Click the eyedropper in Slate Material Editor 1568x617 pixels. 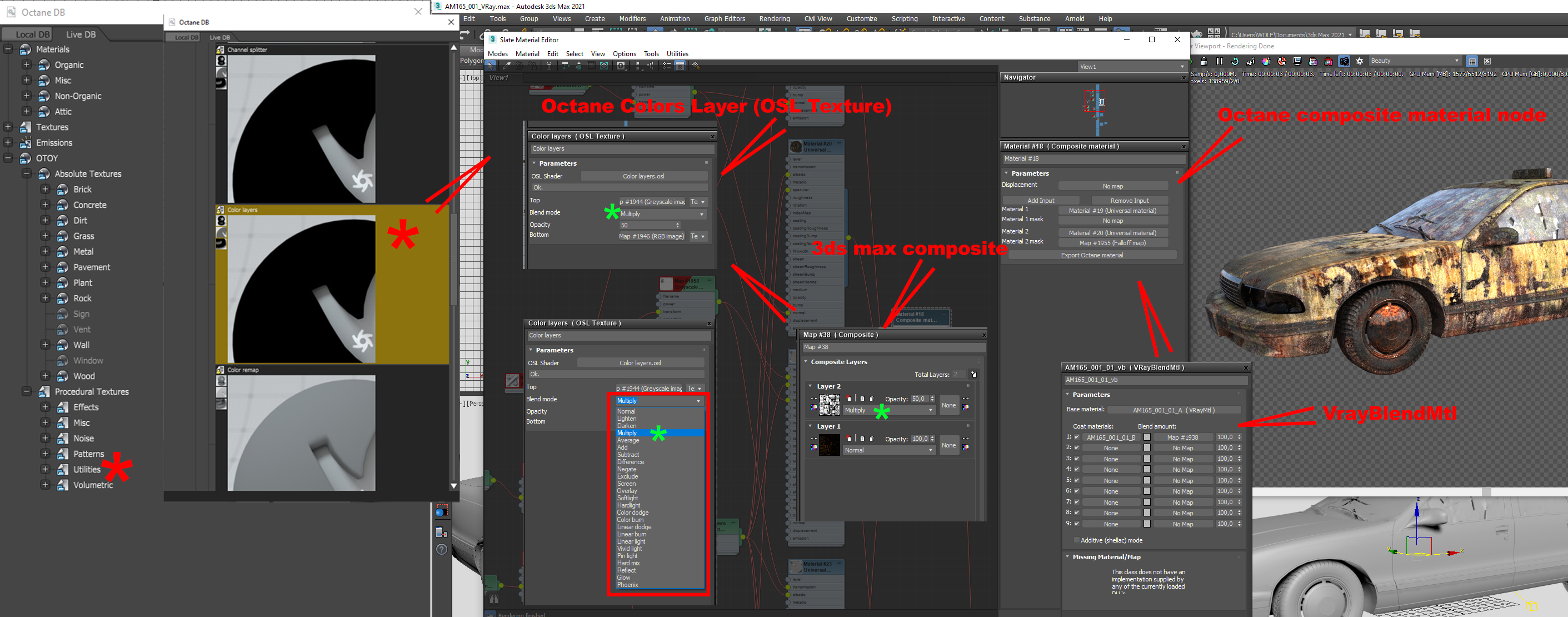(506, 66)
